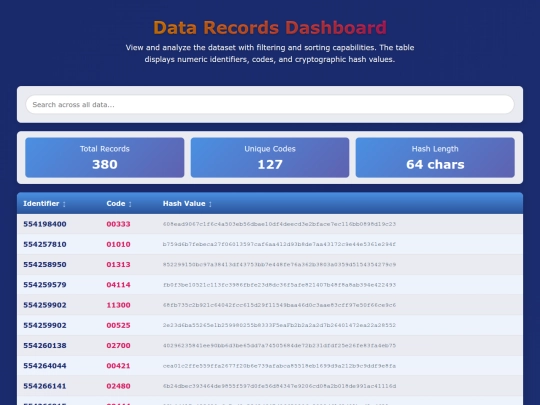The image size is (540, 405).
Task: Click the 'Data Records Dashboard' title
Action: pos(270,28)
